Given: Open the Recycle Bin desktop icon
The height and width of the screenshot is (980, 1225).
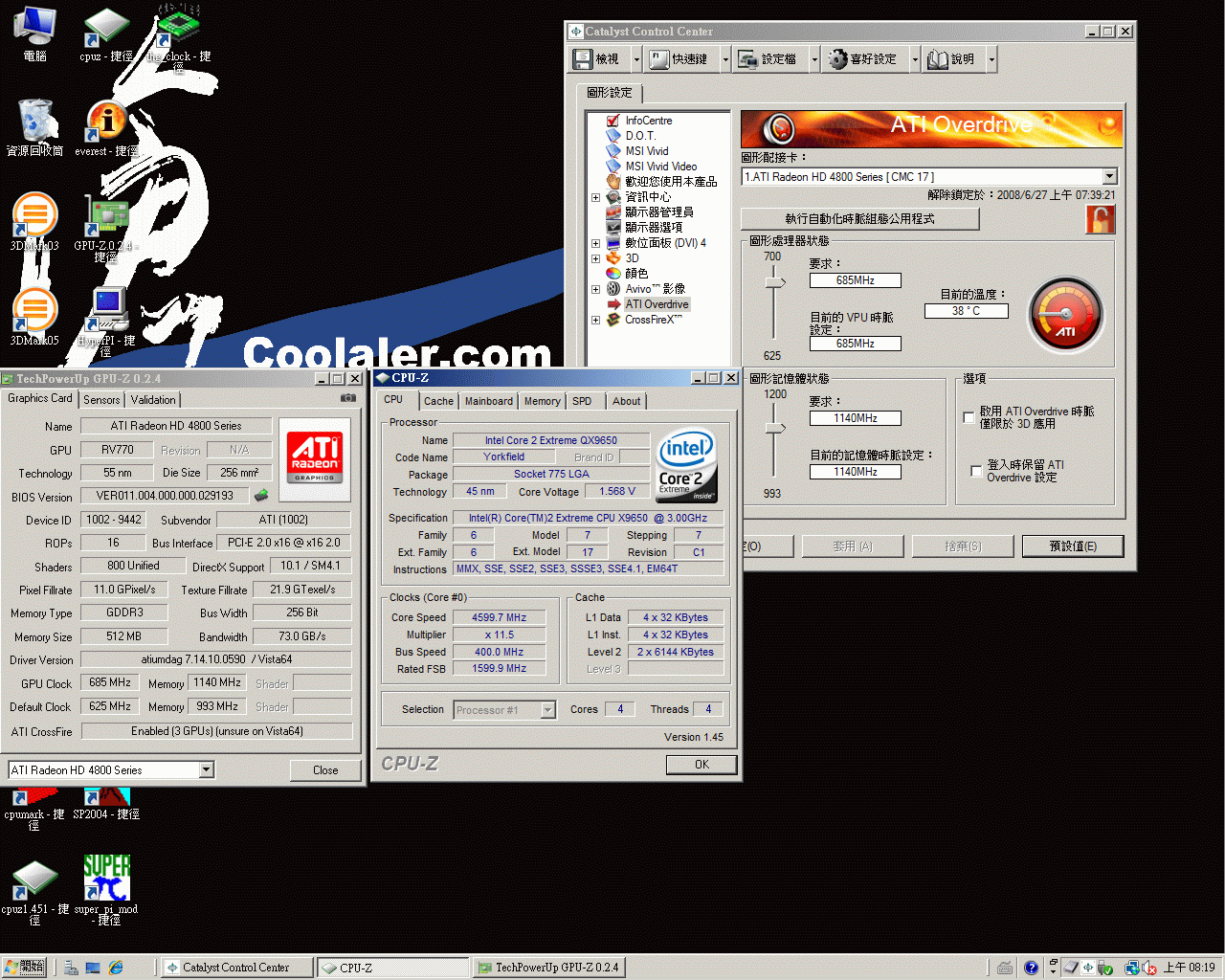Looking at the screenshot, I should tap(35, 128).
